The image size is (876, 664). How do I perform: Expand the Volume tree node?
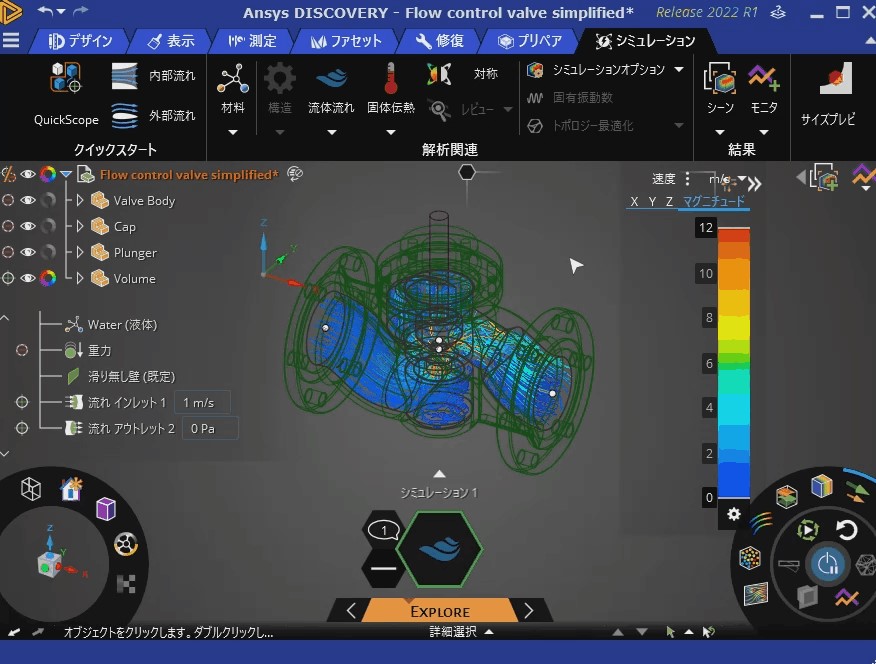click(79, 278)
